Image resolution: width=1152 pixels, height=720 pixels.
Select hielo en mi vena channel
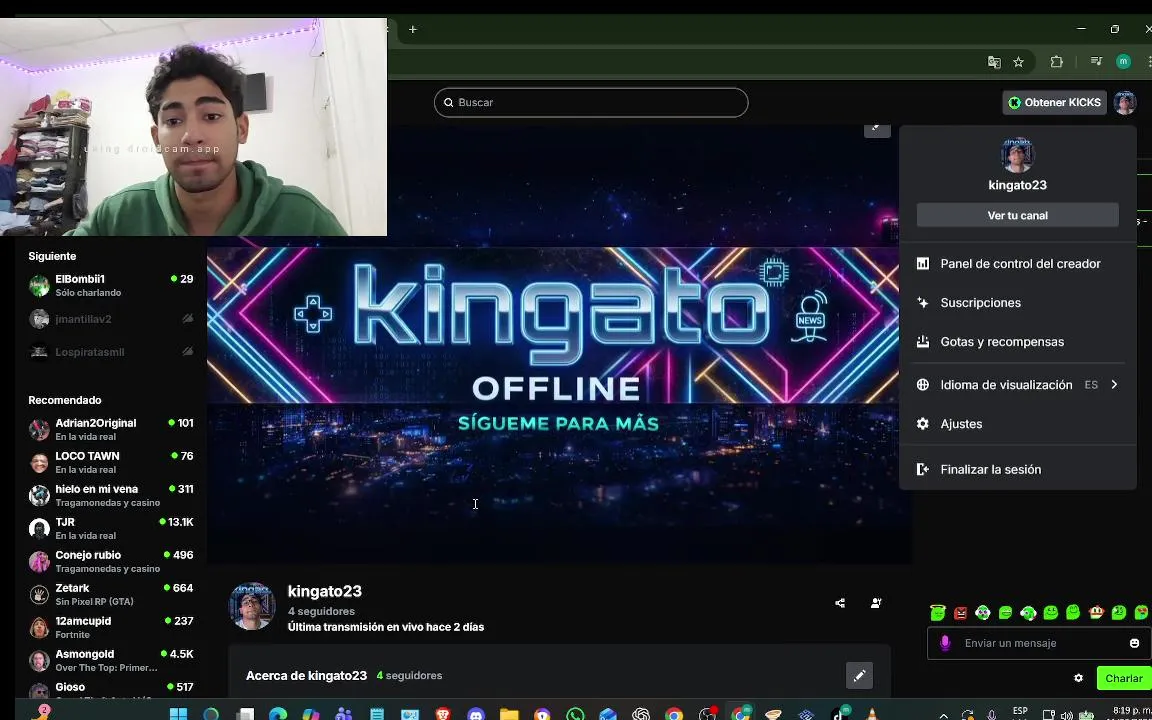click(111, 495)
